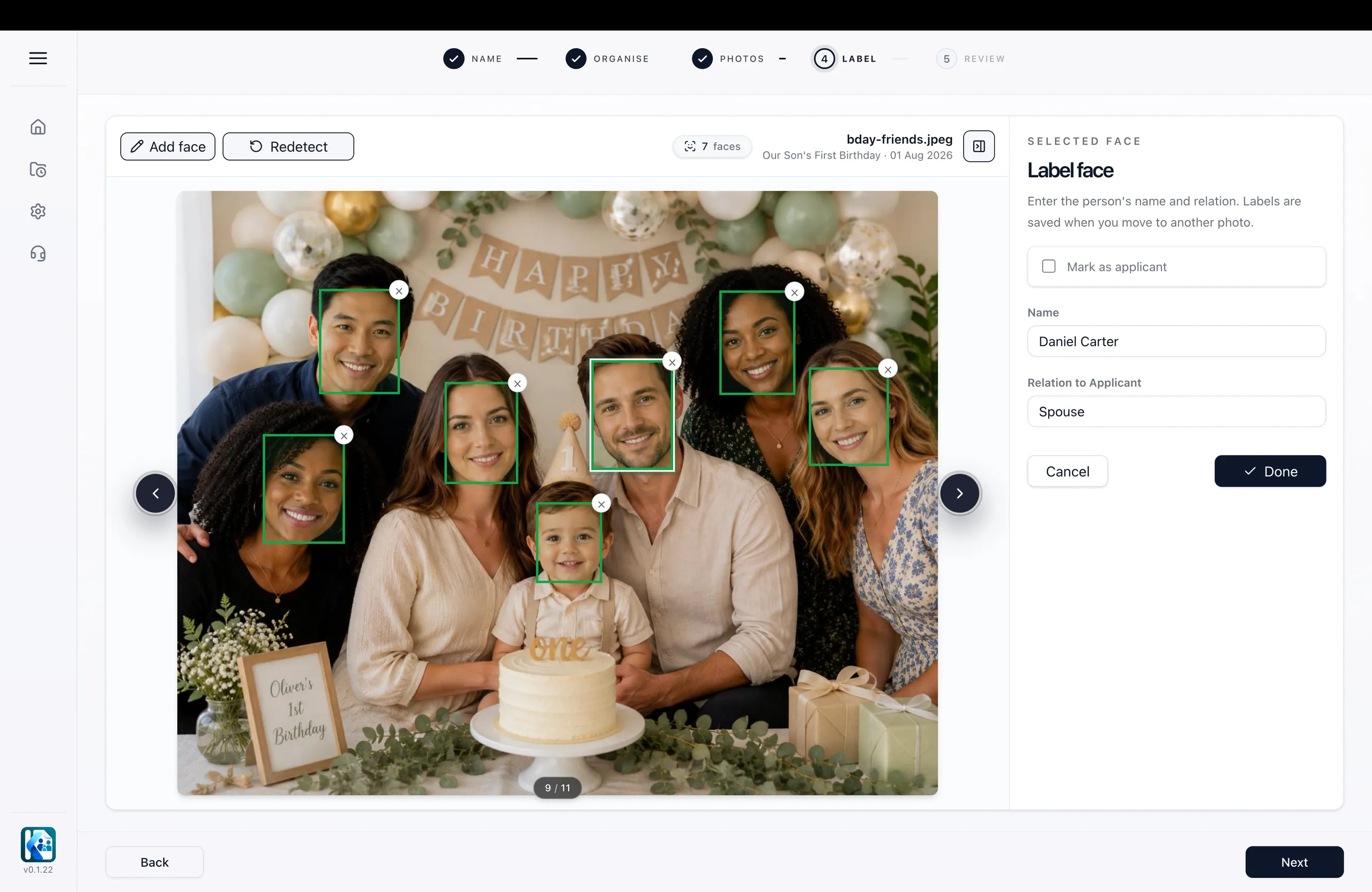Click the 9 / 11 photo counter
Viewport: 1372px width, 892px height.
click(557, 788)
